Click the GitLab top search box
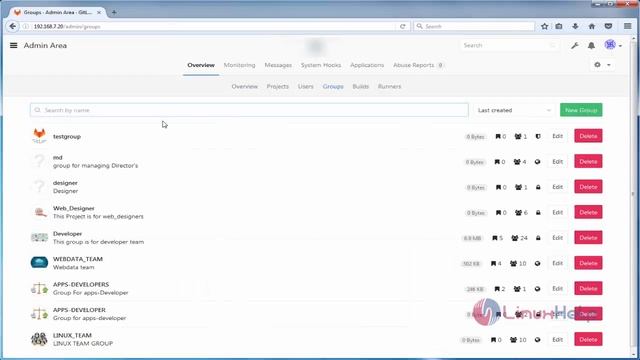The height and width of the screenshot is (360, 640). coord(510,45)
